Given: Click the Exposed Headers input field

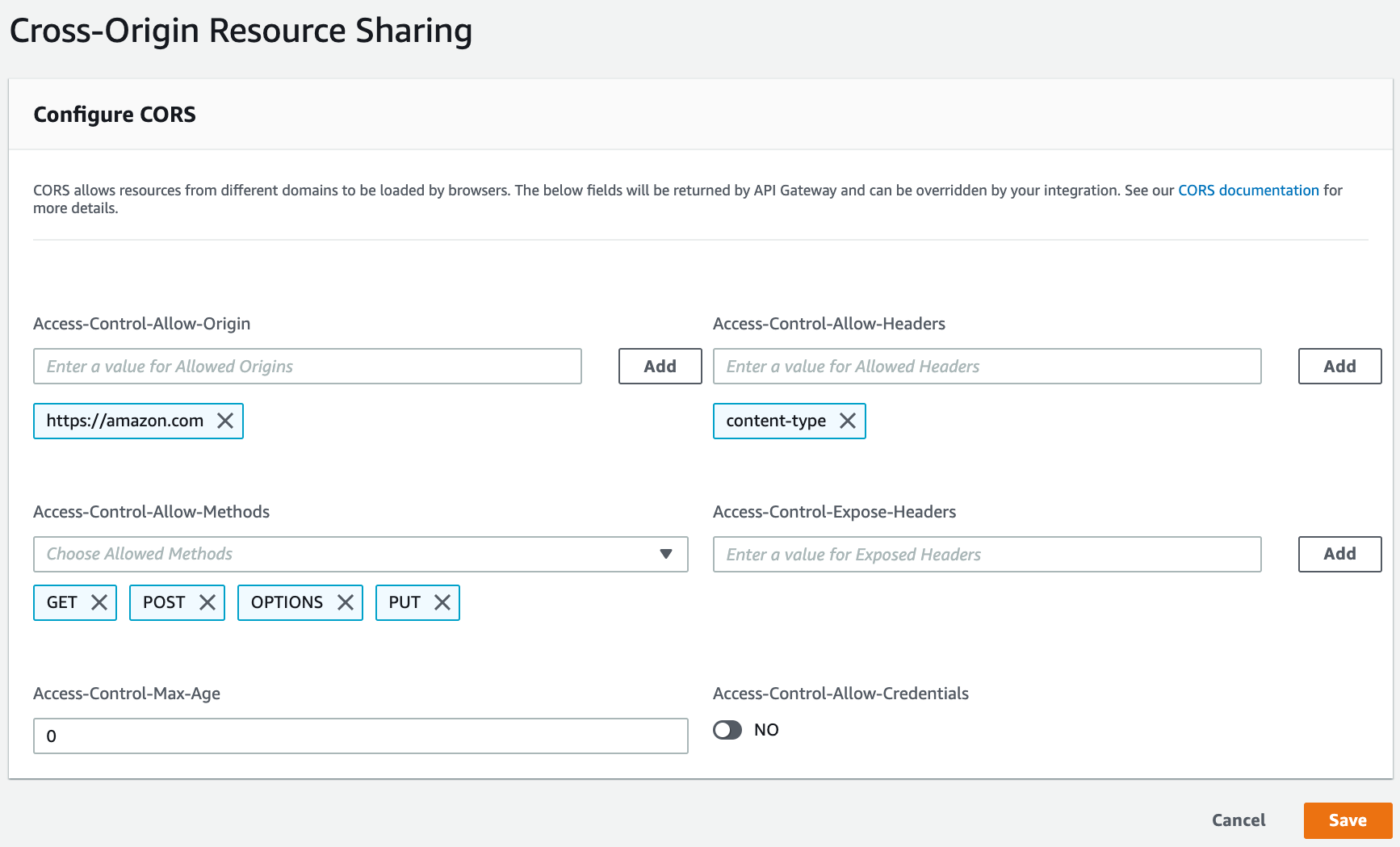Looking at the screenshot, I should pos(987,554).
